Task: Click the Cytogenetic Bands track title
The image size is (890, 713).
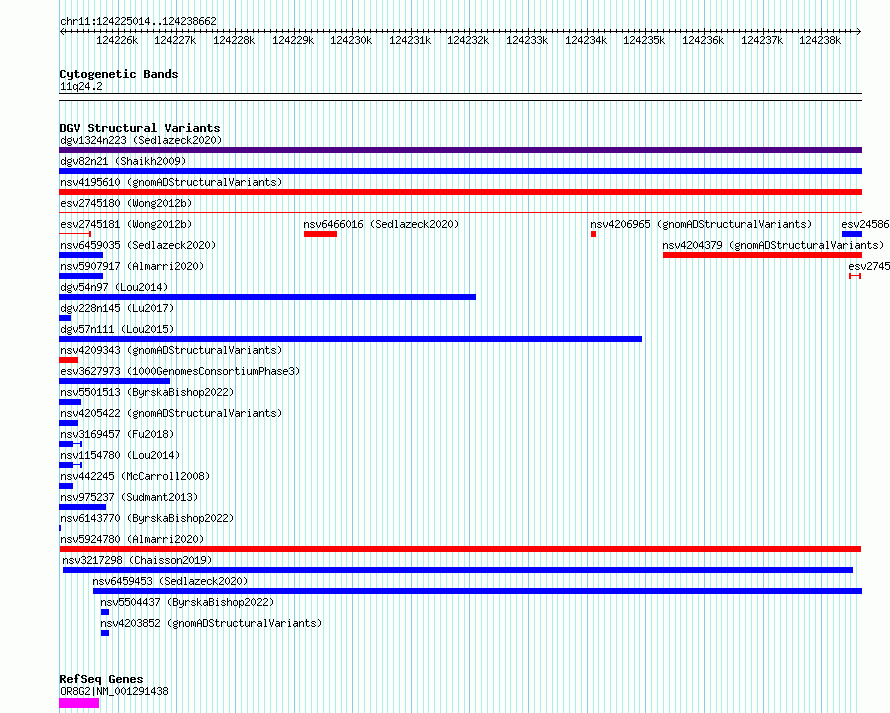Action: (x=119, y=74)
